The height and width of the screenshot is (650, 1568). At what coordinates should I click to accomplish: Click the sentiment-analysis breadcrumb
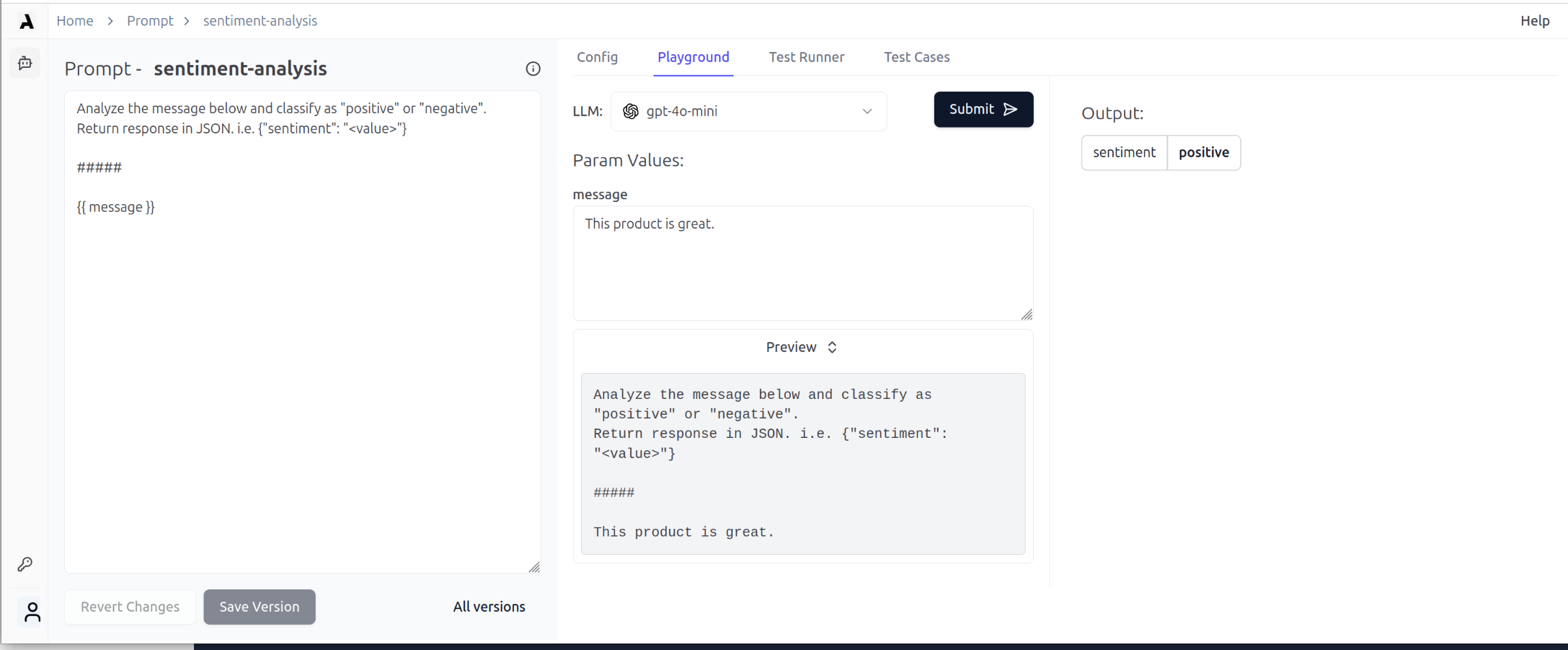coord(260,21)
